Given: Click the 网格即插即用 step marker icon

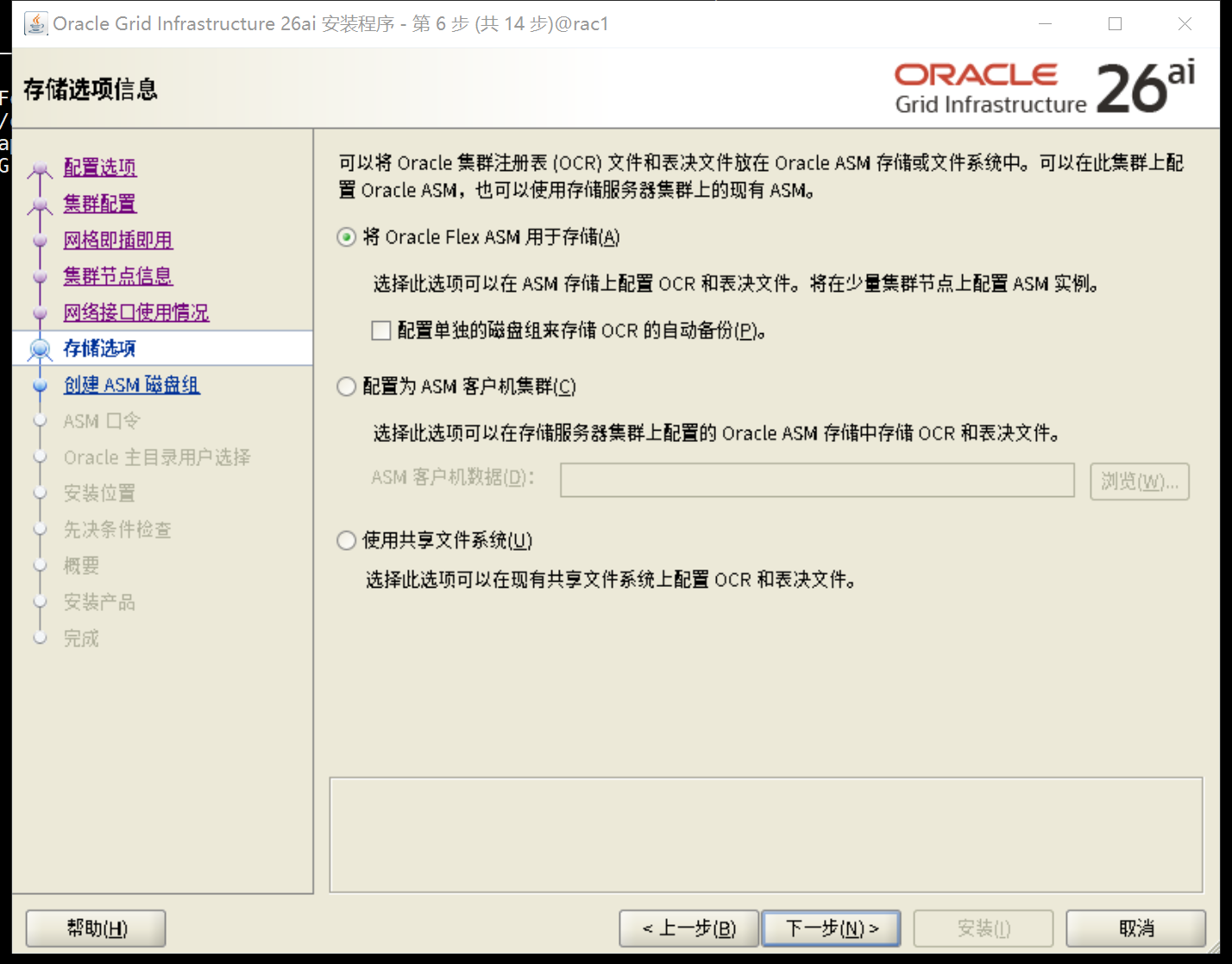Looking at the screenshot, I should (40, 241).
